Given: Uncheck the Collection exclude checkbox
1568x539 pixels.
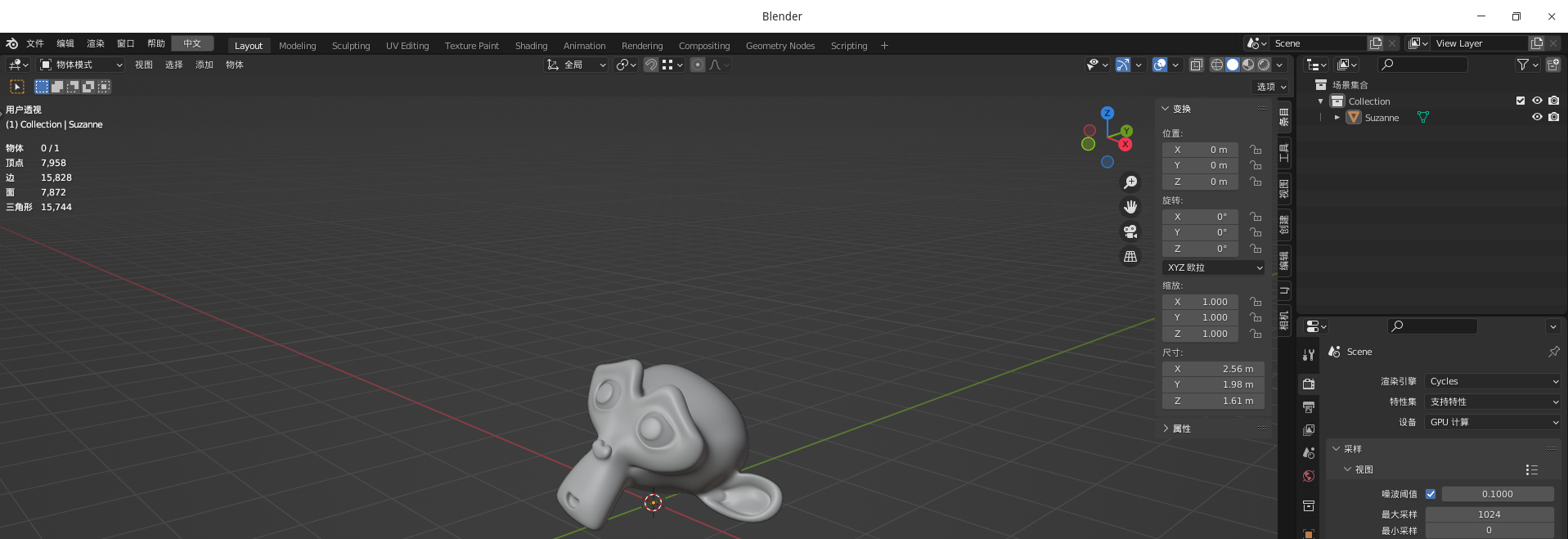Looking at the screenshot, I should (x=1521, y=101).
